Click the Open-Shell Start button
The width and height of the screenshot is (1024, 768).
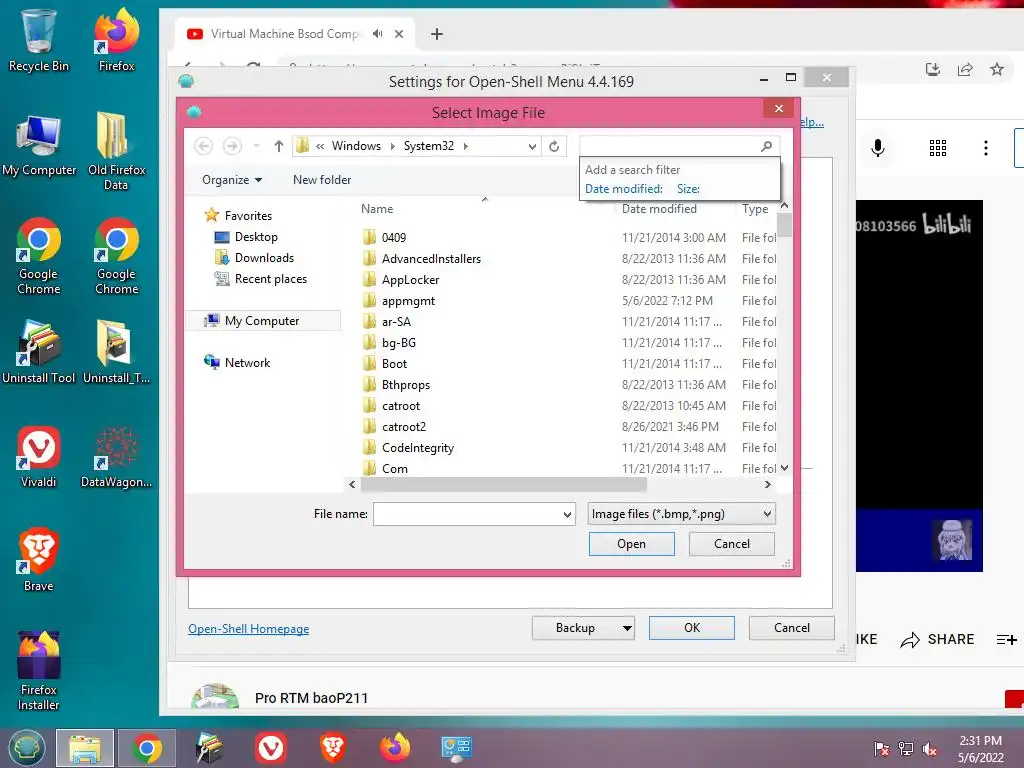(x=27, y=748)
